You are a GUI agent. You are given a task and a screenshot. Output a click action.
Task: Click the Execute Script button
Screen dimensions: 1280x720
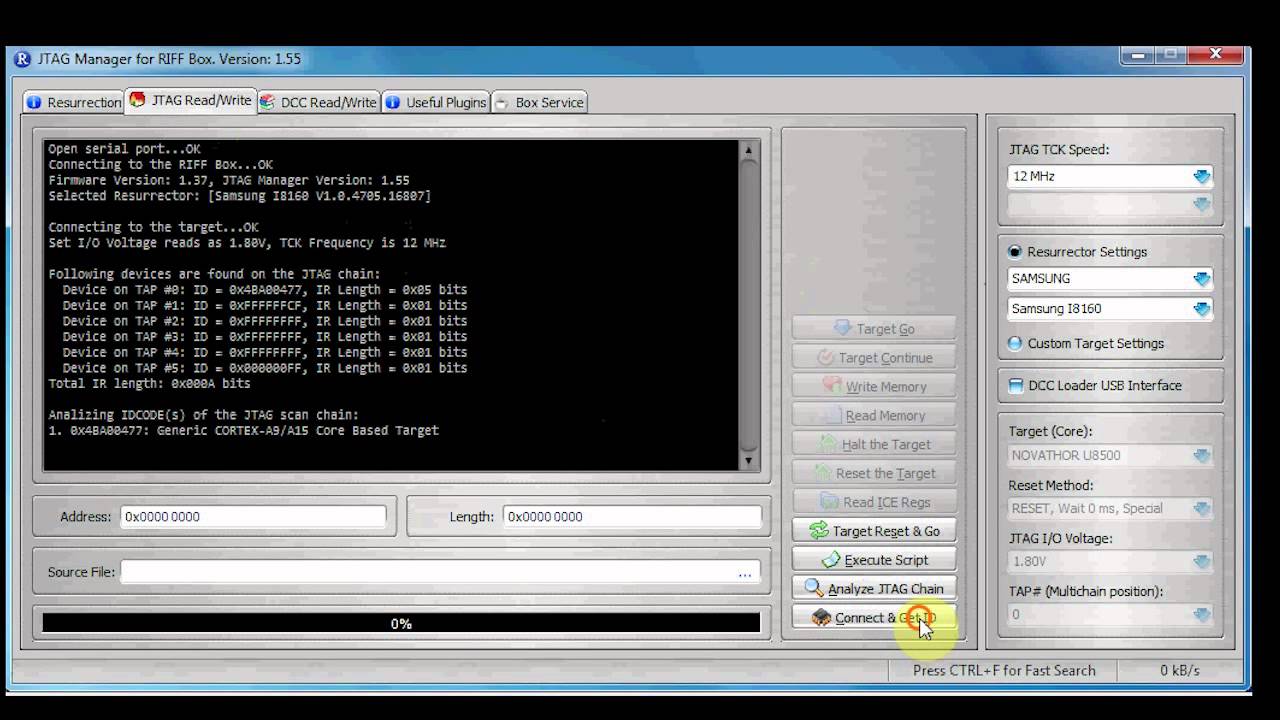874,560
